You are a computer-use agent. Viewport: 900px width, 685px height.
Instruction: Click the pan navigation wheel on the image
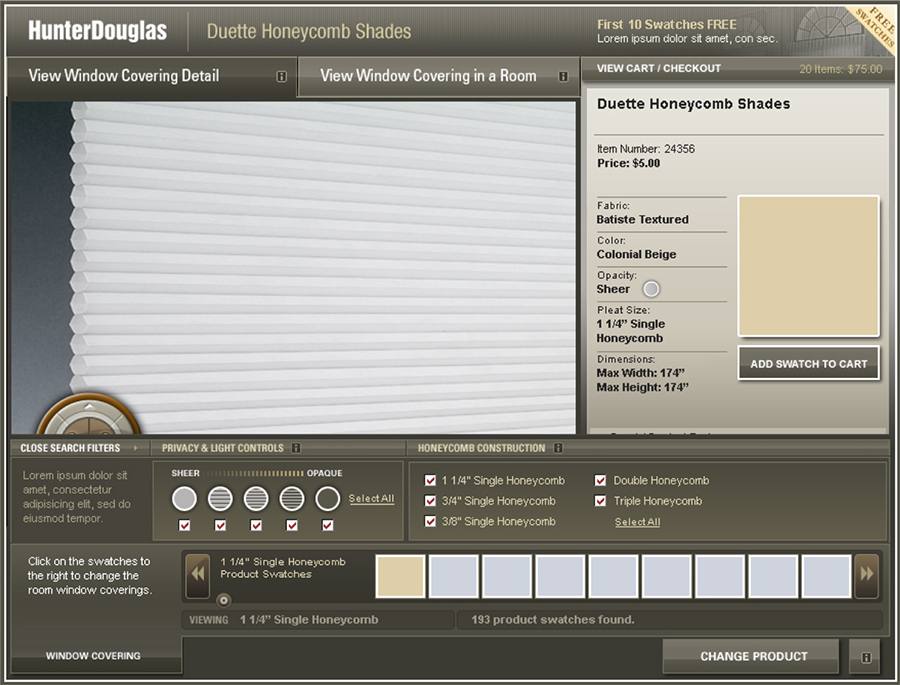[x=89, y=415]
